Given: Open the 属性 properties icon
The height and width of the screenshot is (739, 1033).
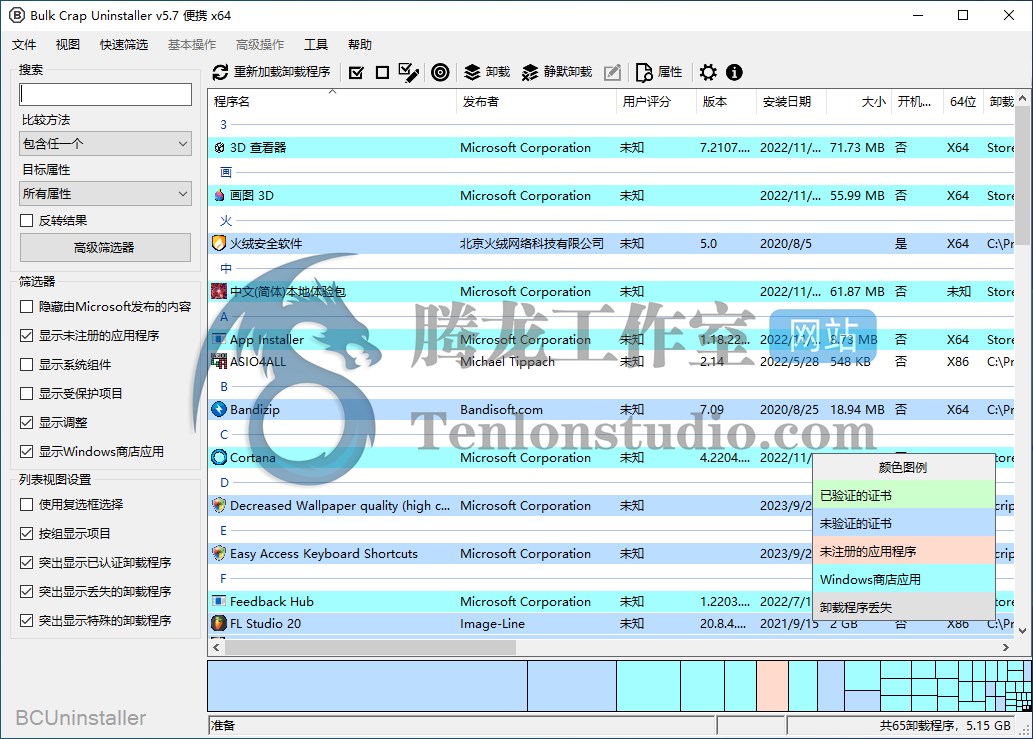Looking at the screenshot, I should pyautogui.click(x=644, y=72).
